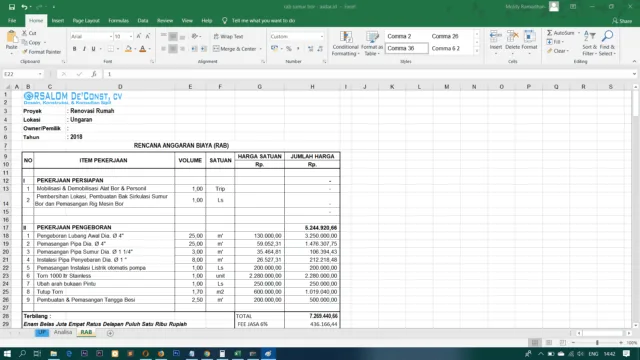
Task: Undo the last action
Action: [24, 7]
